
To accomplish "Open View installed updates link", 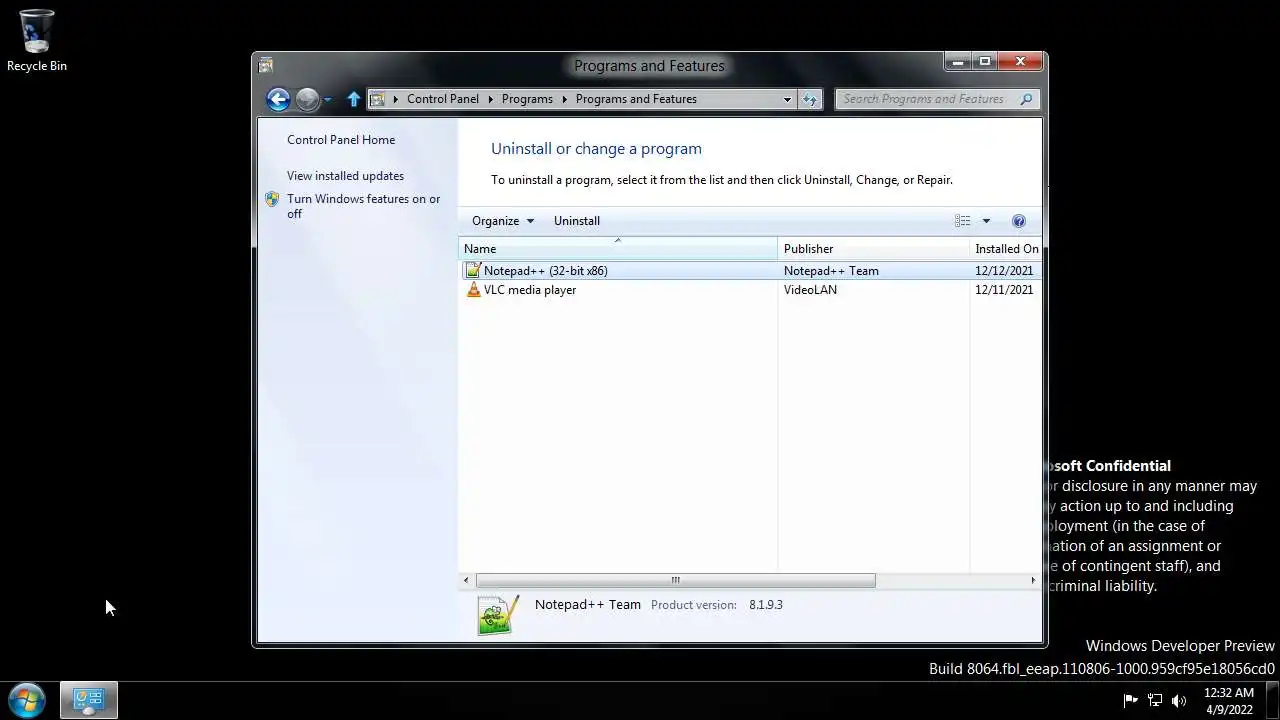I will coord(345,176).
